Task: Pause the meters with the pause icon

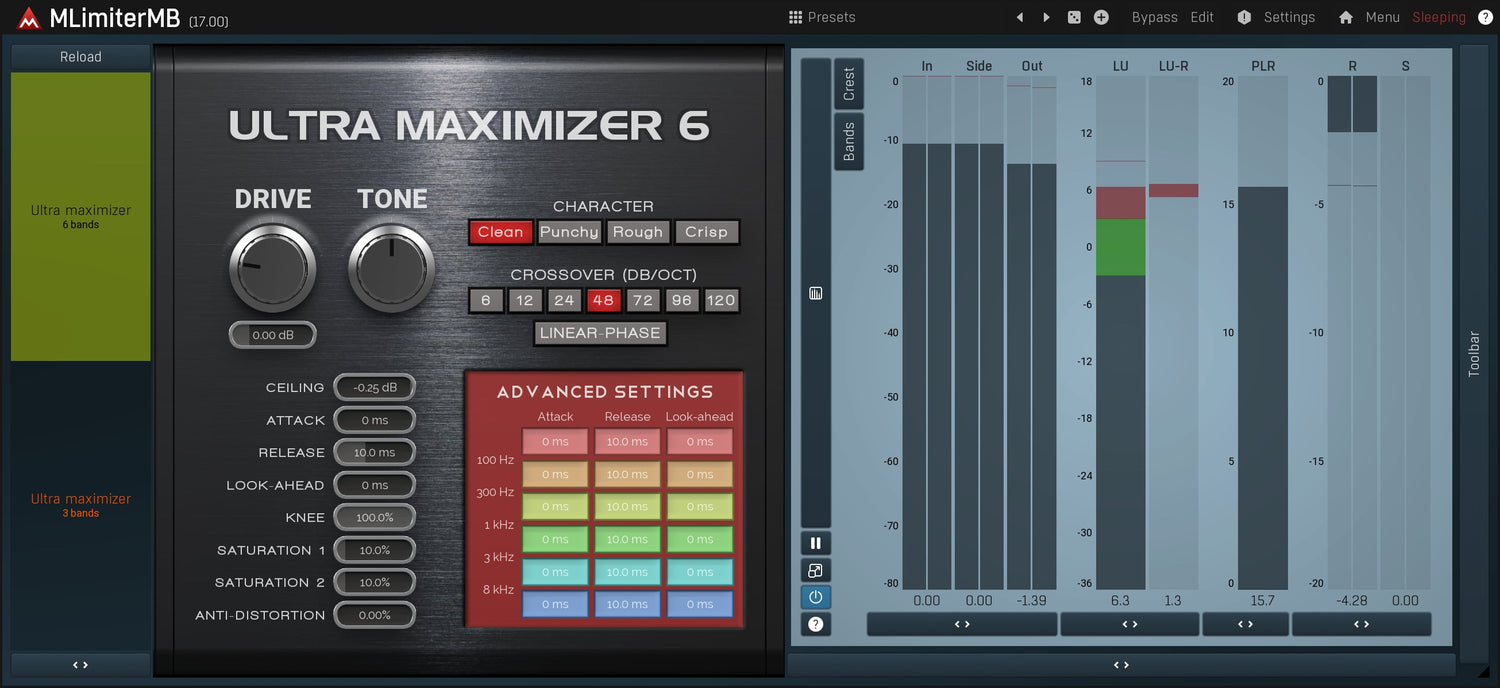Action: pos(816,543)
